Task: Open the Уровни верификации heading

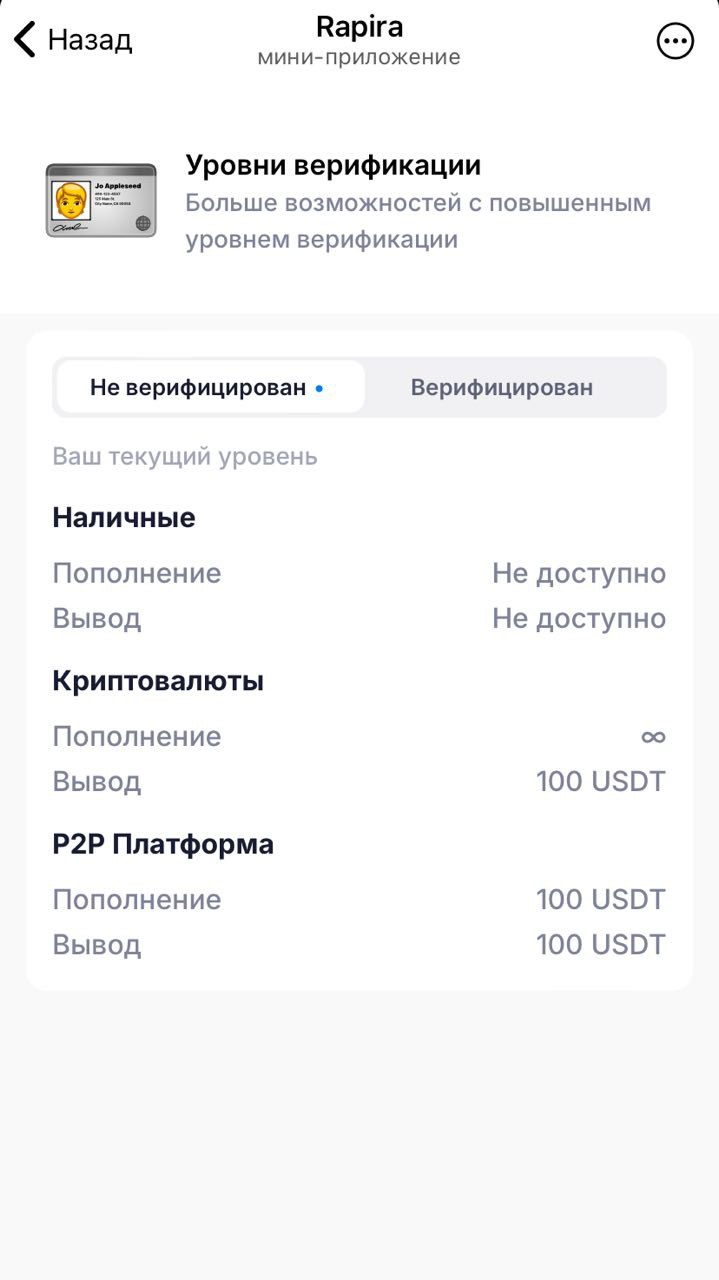Action: (x=333, y=164)
